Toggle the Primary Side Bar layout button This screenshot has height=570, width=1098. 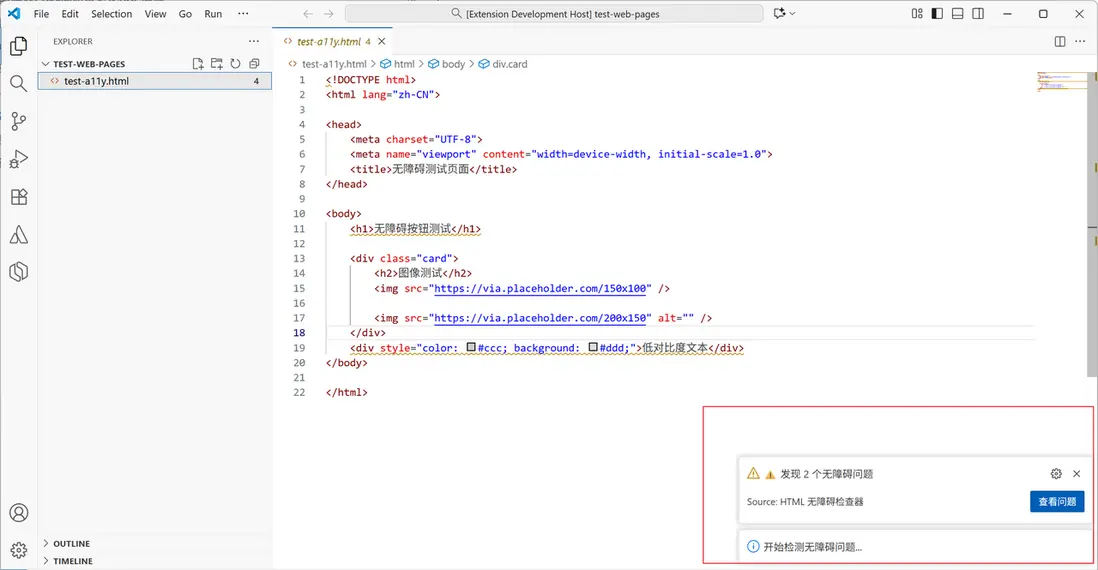[x=937, y=14]
